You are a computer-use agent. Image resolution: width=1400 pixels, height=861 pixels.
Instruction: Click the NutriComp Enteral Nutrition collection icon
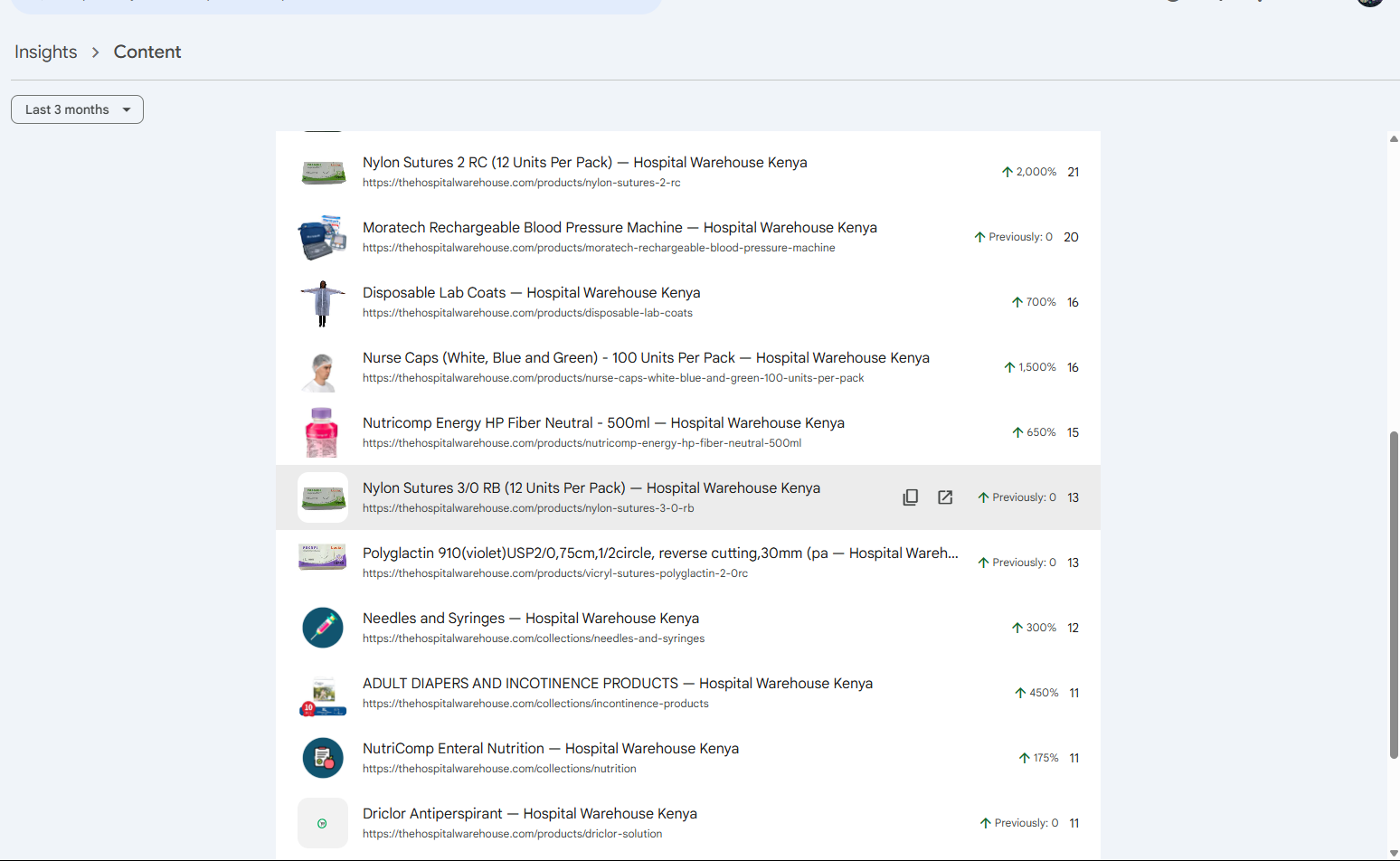point(323,758)
